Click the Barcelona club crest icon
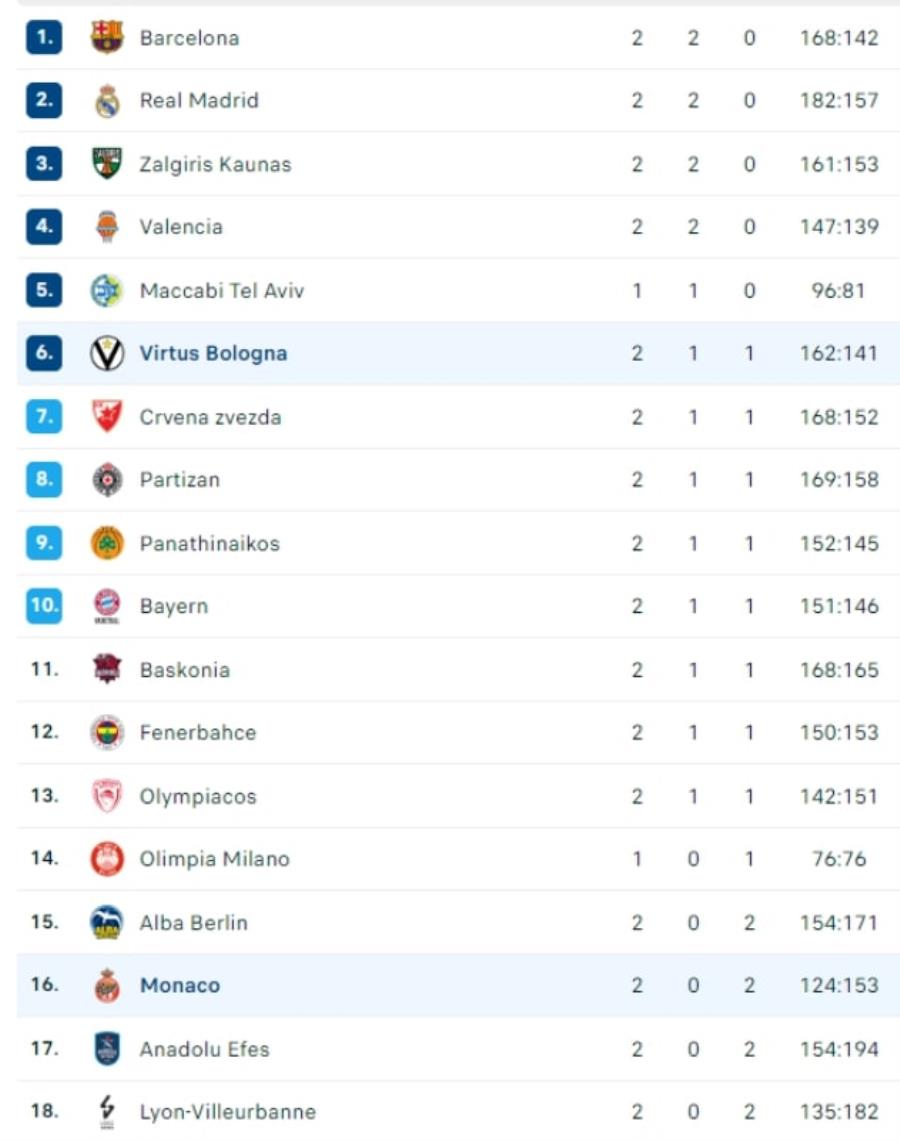The height and width of the screenshot is (1141, 900). 107,37
